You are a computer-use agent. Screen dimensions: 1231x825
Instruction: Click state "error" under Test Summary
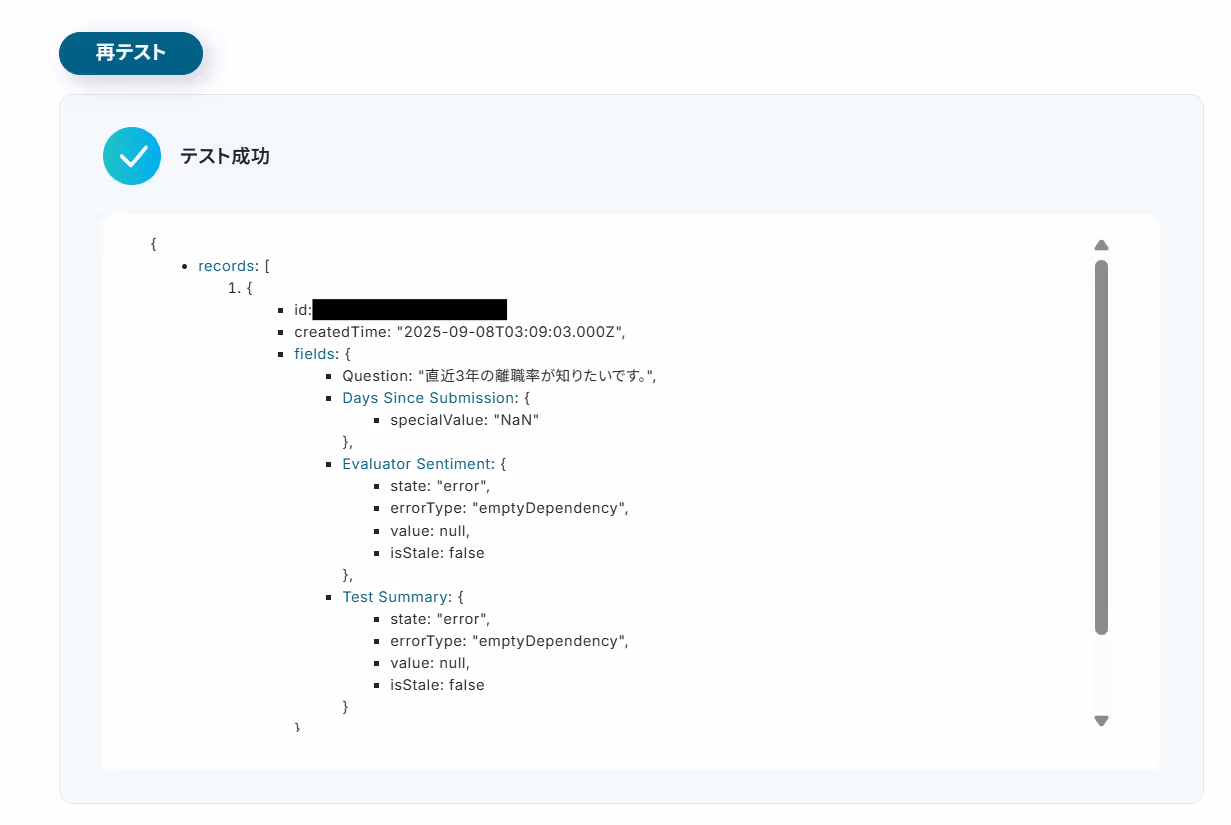(440, 619)
